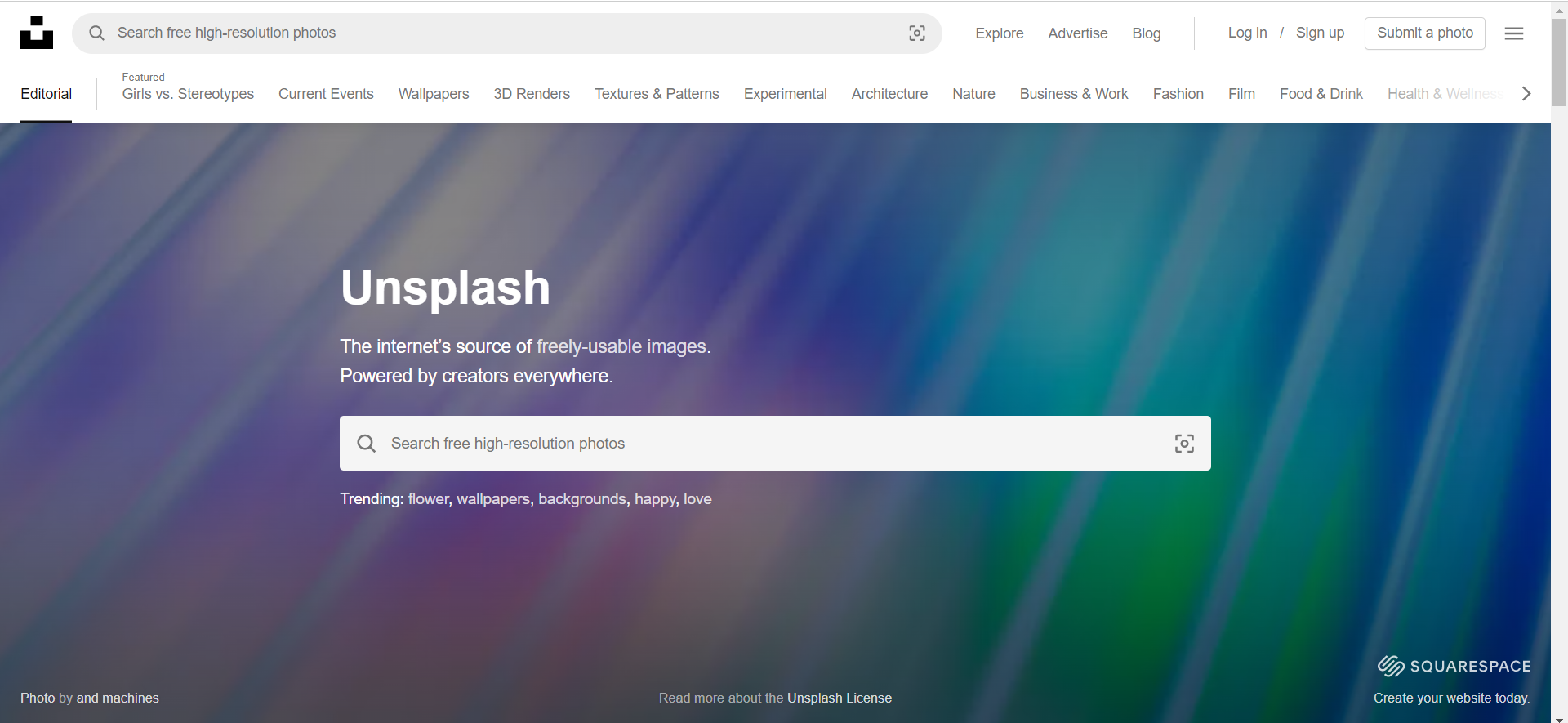Open the hamburger menu icon
The width and height of the screenshot is (1568, 723).
(x=1514, y=33)
